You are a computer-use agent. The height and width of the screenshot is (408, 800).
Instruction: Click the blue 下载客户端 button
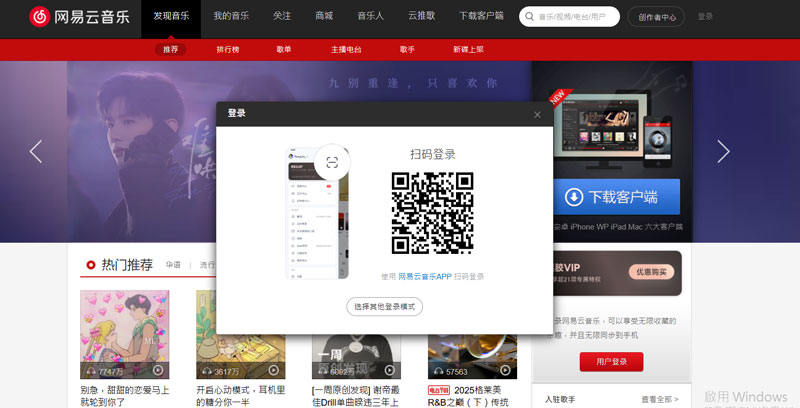tap(616, 197)
